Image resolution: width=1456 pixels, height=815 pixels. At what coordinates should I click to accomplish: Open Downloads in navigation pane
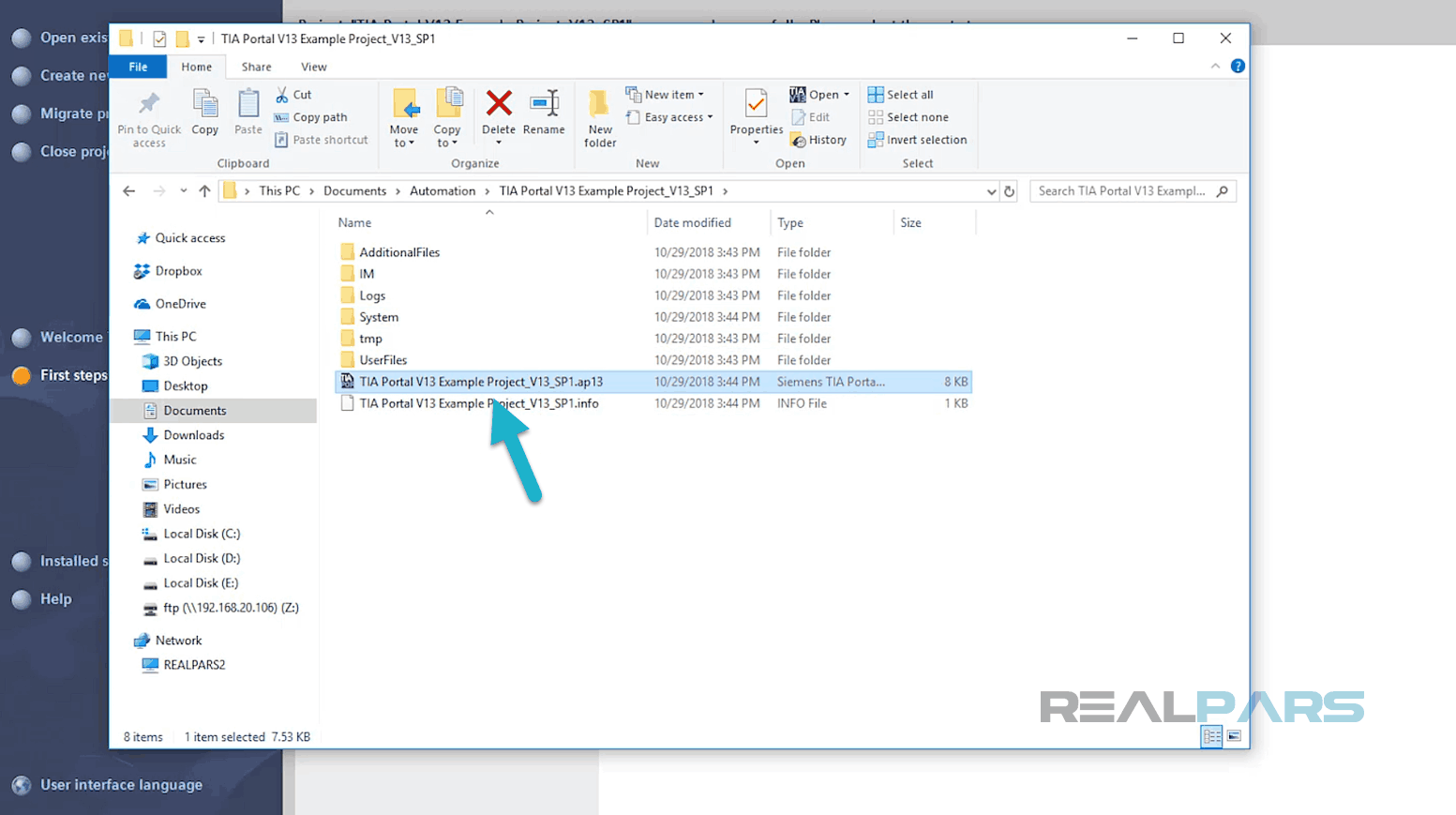click(193, 435)
